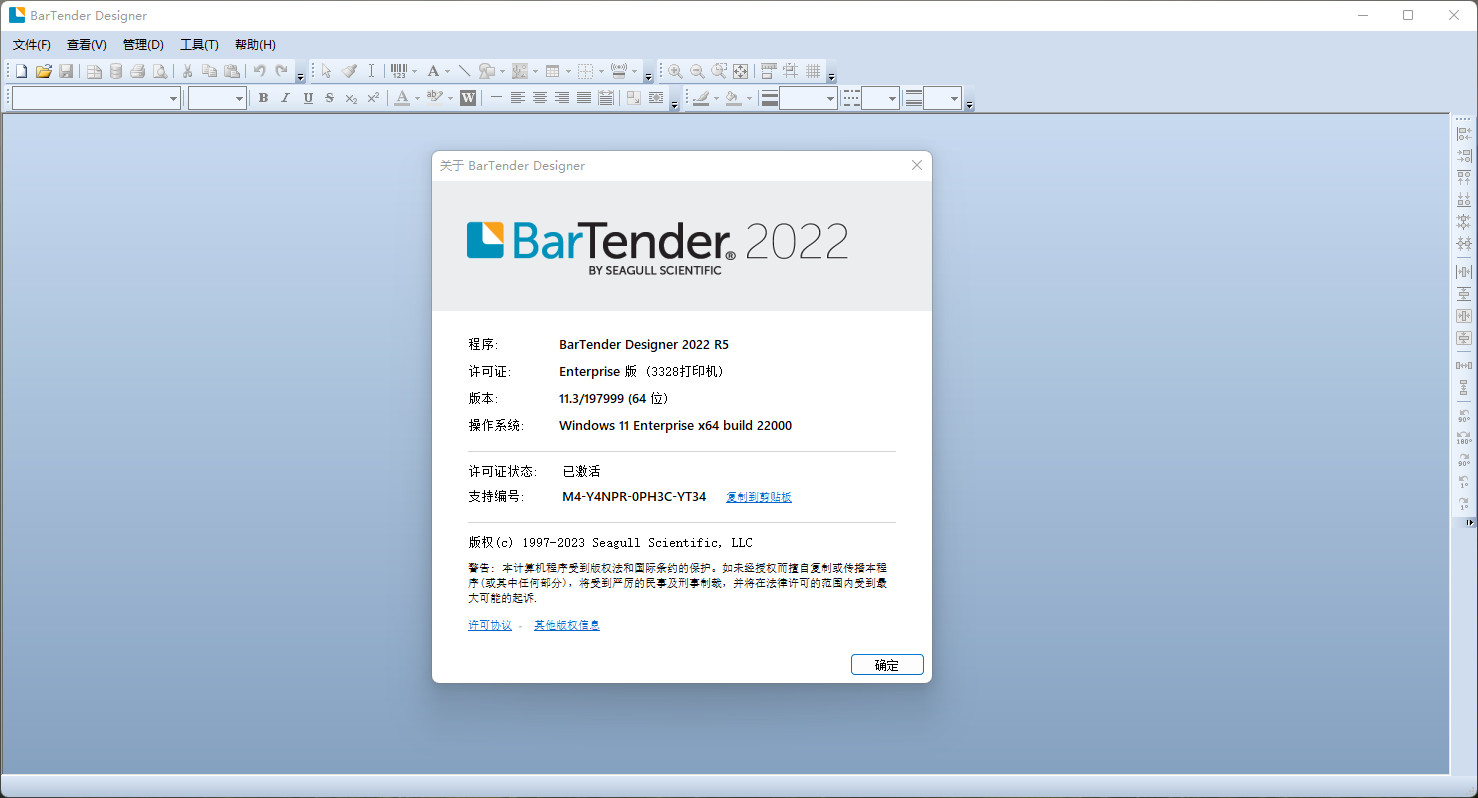Click the right side toolbar expand arrow
This screenshot has height=798, width=1478.
tap(1470, 523)
